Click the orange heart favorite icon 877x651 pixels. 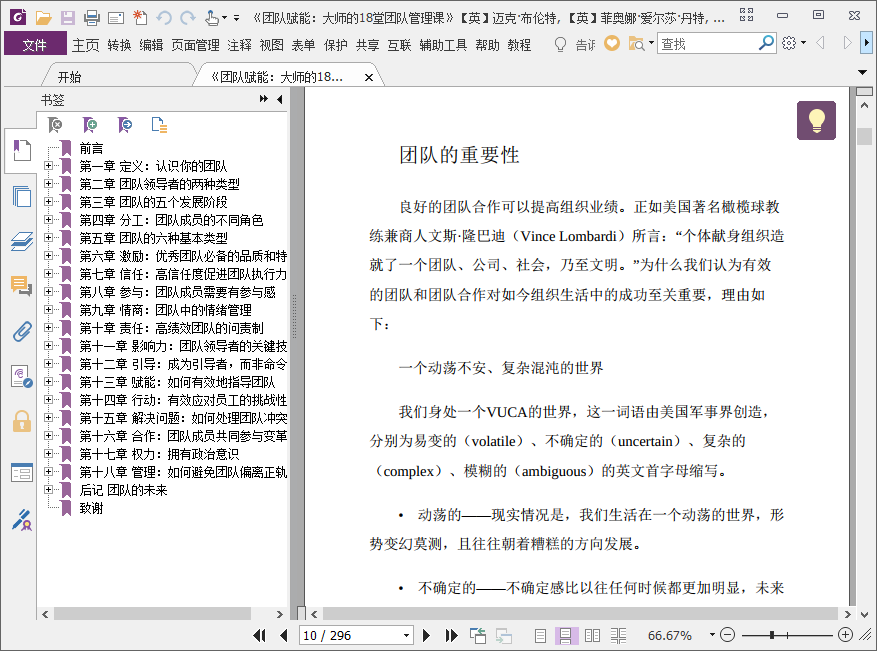(x=612, y=43)
